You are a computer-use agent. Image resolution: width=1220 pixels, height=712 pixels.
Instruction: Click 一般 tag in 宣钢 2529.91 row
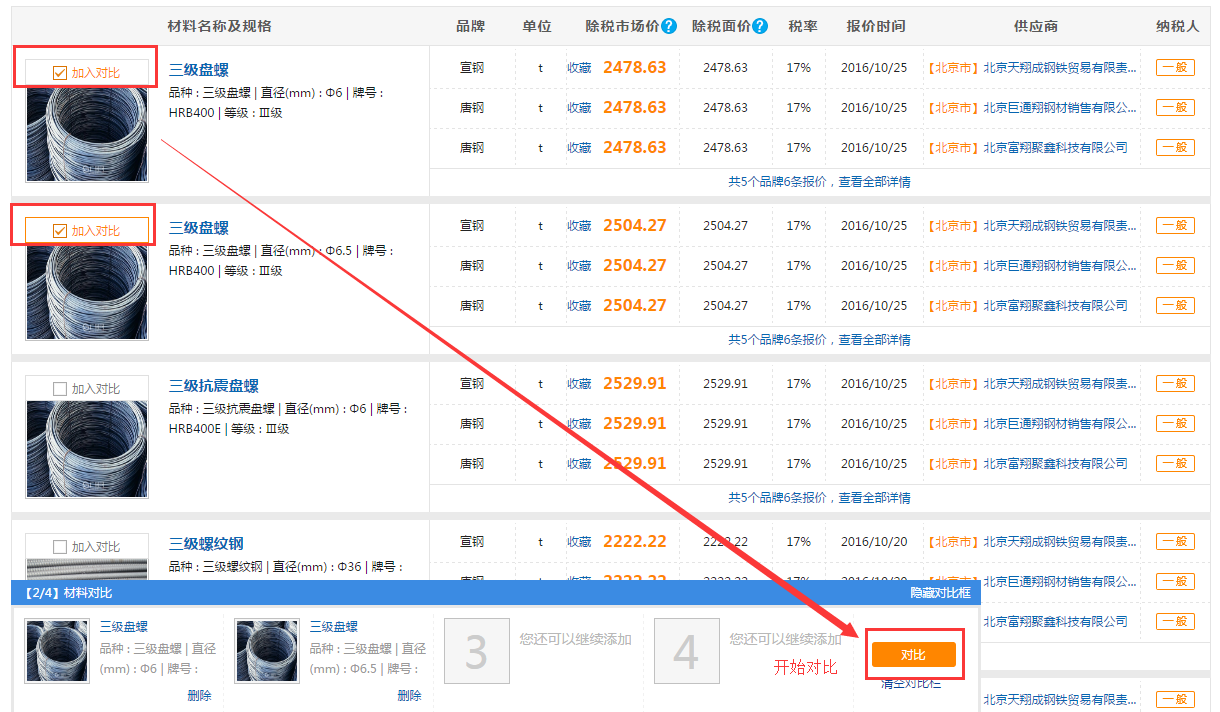[1175, 384]
